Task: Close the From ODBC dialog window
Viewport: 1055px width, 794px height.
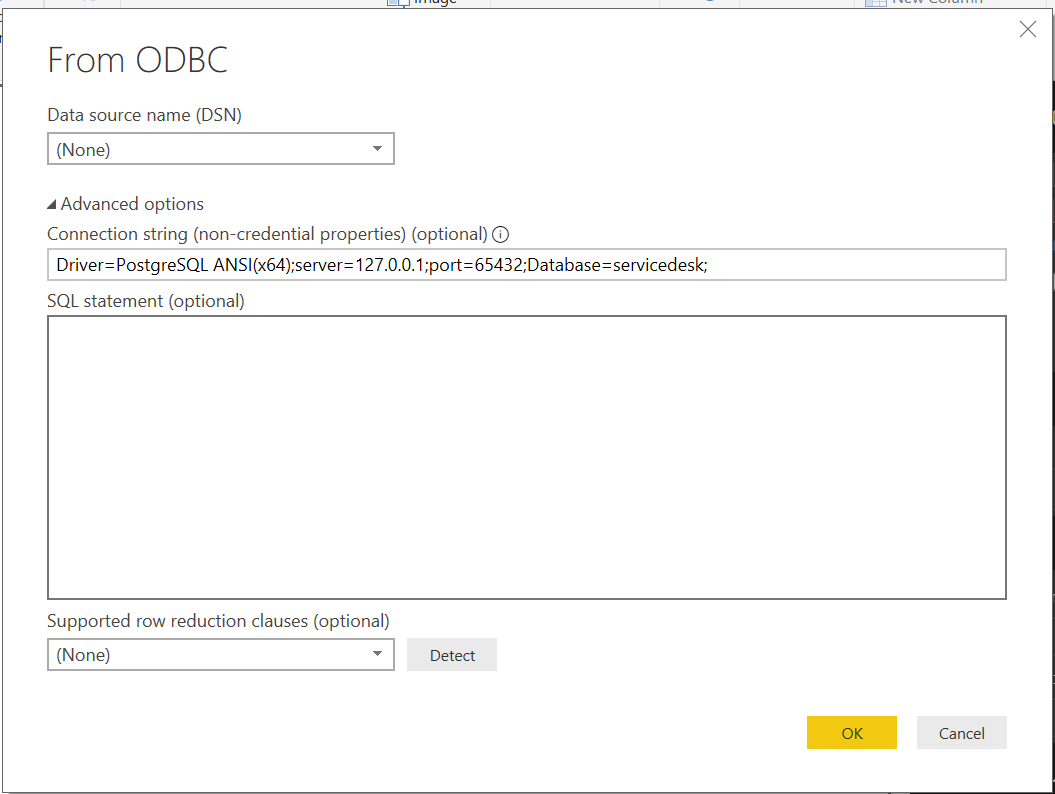Action: [x=1027, y=29]
